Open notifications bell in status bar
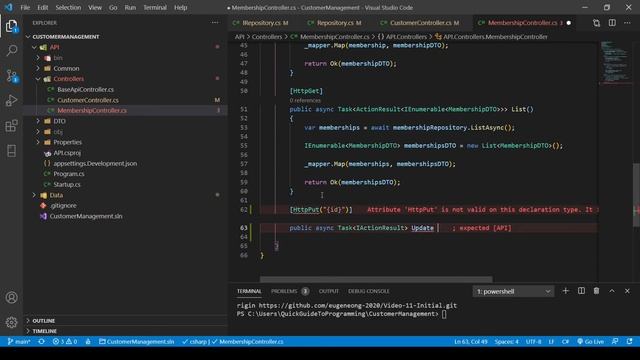The image size is (640, 360). (x=630, y=342)
